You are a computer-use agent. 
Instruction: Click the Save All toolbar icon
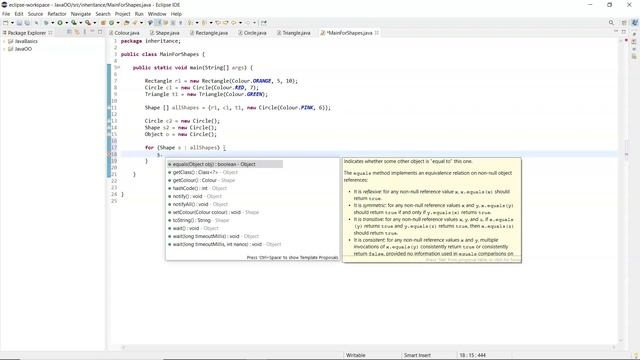(x=27, y=23)
